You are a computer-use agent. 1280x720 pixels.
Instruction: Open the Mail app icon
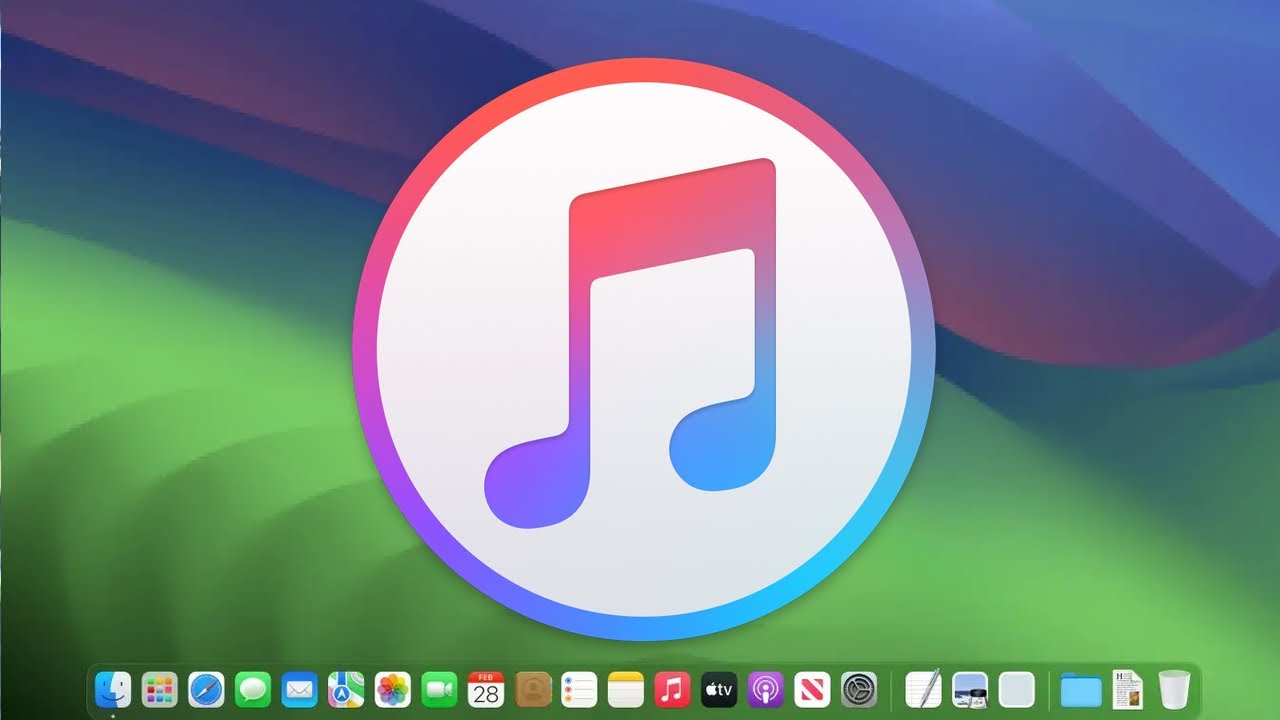click(x=299, y=689)
